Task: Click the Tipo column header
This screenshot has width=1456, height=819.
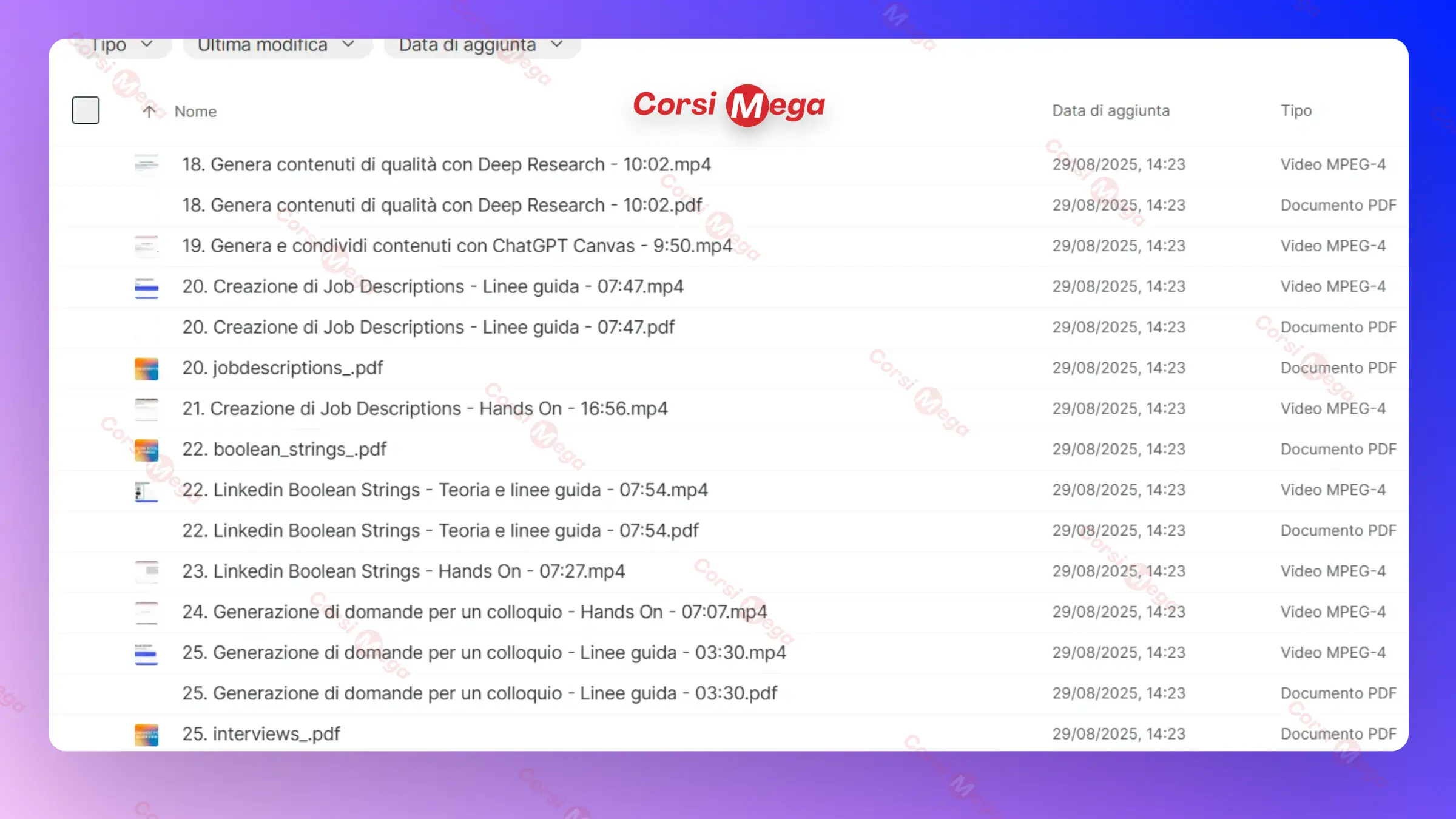Action: [x=1296, y=111]
